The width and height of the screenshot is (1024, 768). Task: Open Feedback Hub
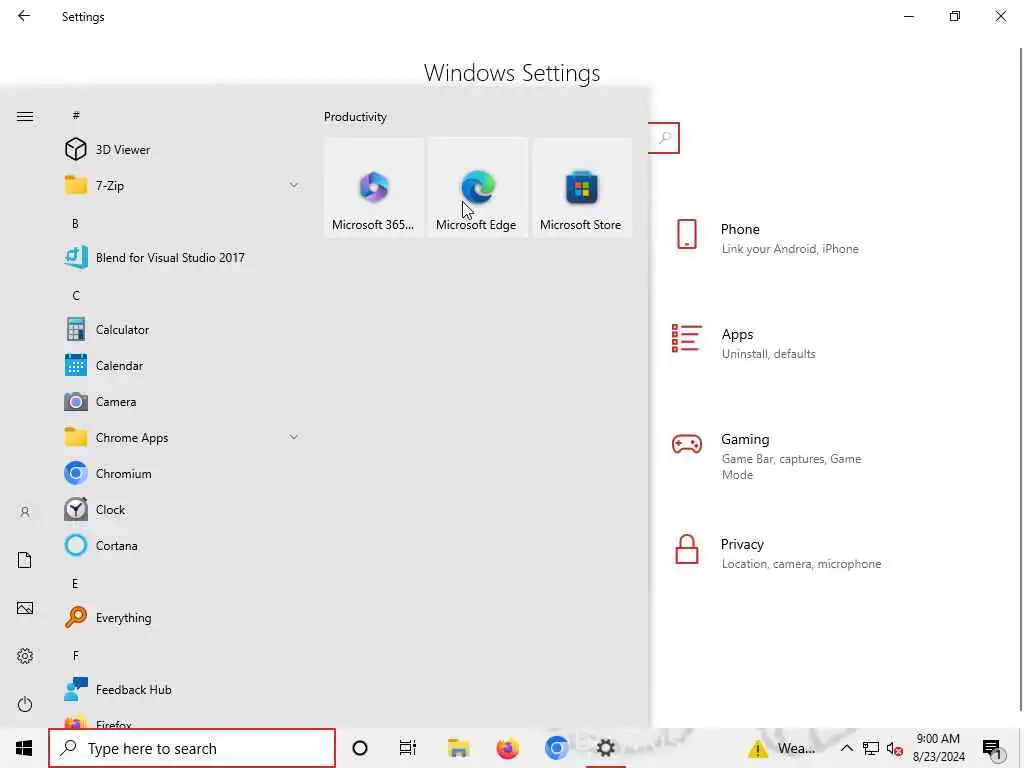(181, 689)
